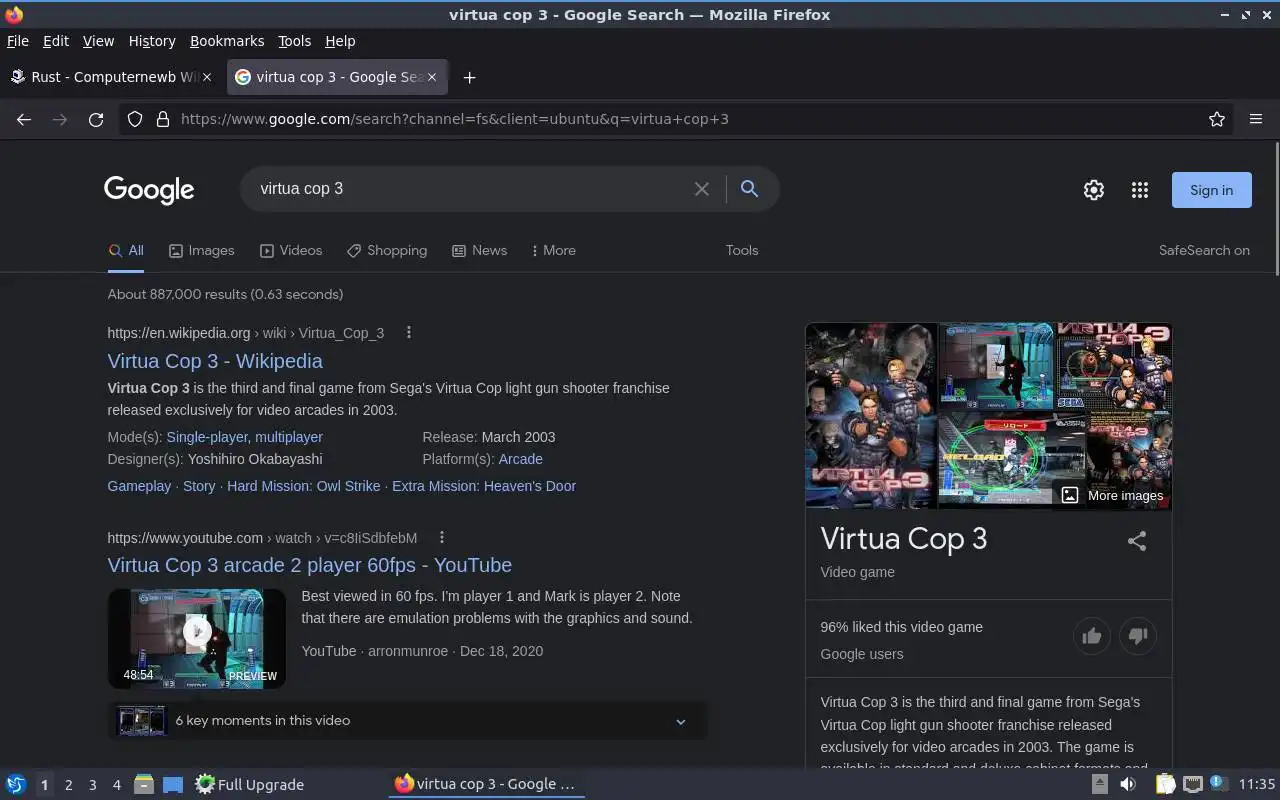Open the Virtua Cop 3 - Wikipedia link
Screen dimensions: 1280x800
point(215,361)
